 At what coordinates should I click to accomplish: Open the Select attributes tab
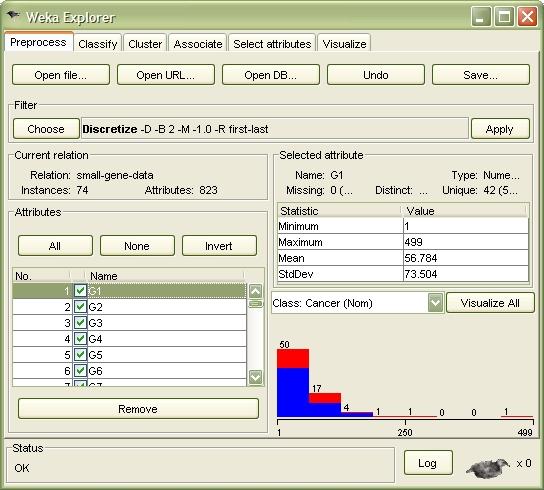(x=272, y=44)
